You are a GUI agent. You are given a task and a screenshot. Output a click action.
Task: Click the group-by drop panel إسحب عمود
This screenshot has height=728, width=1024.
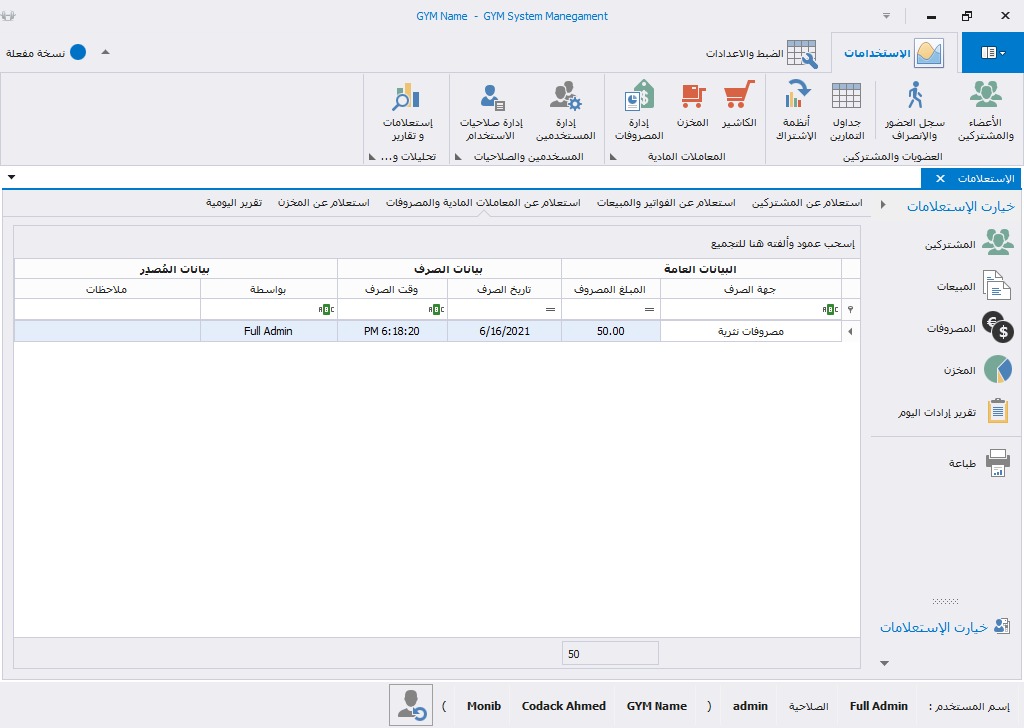coord(437,244)
